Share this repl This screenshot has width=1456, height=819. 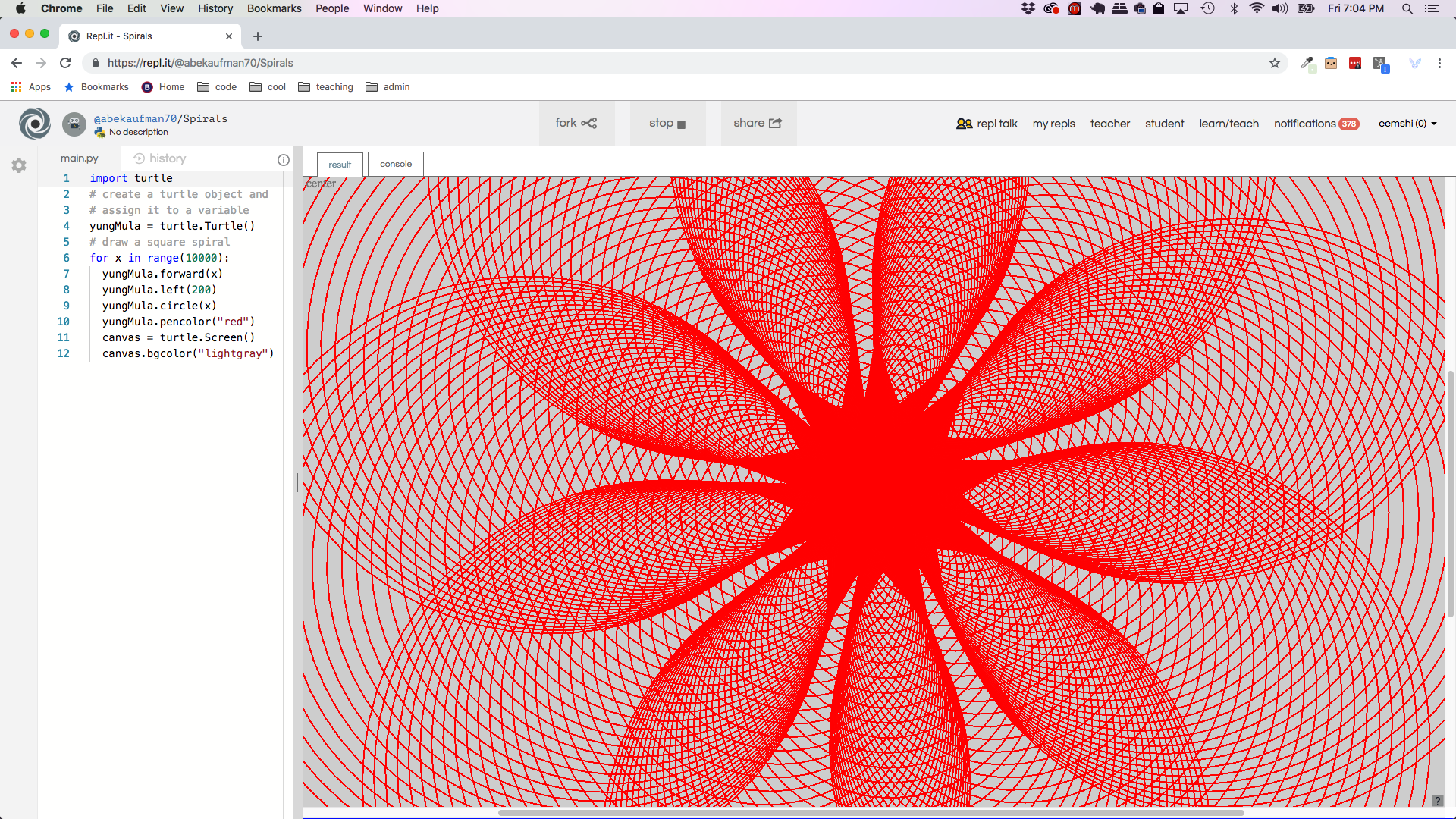point(758,123)
